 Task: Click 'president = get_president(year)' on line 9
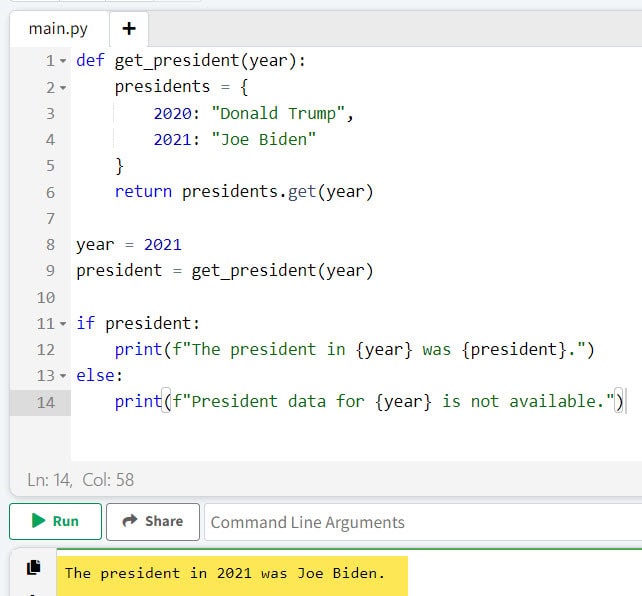coord(225,271)
